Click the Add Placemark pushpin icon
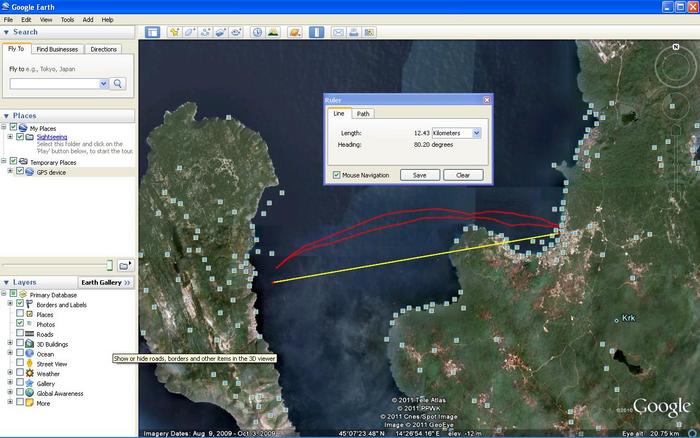The image size is (700, 438). click(175, 32)
